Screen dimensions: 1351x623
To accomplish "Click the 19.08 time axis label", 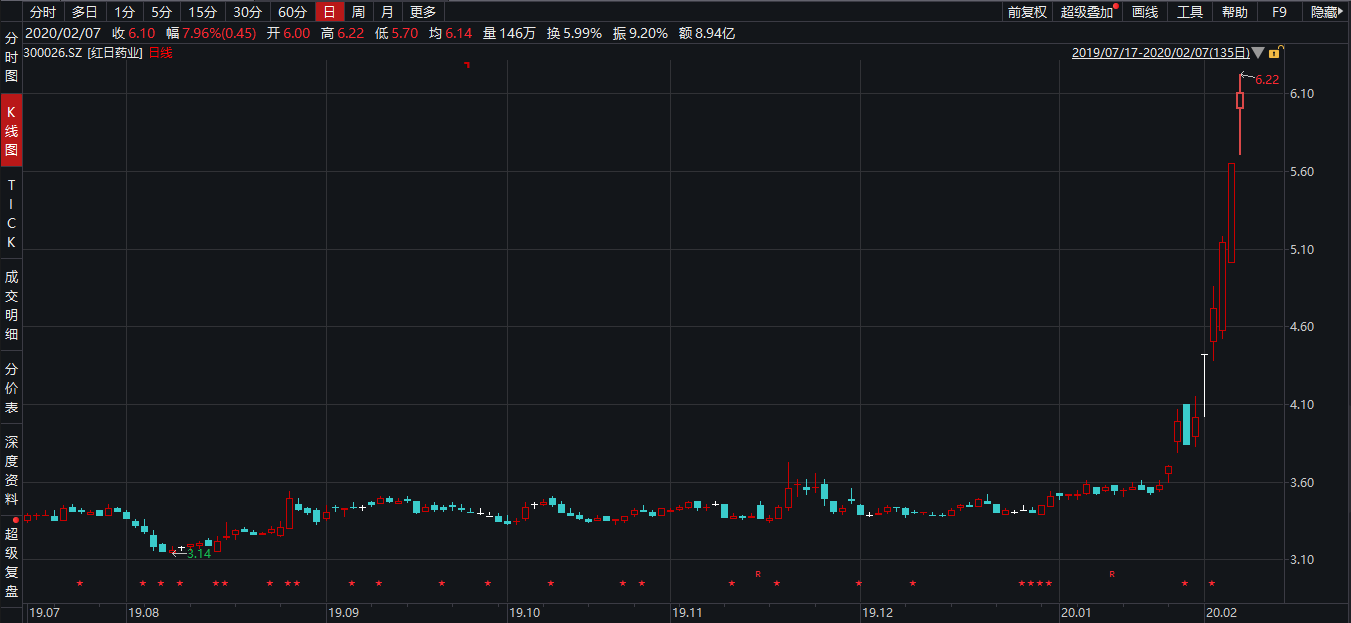I will click(x=145, y=612).
